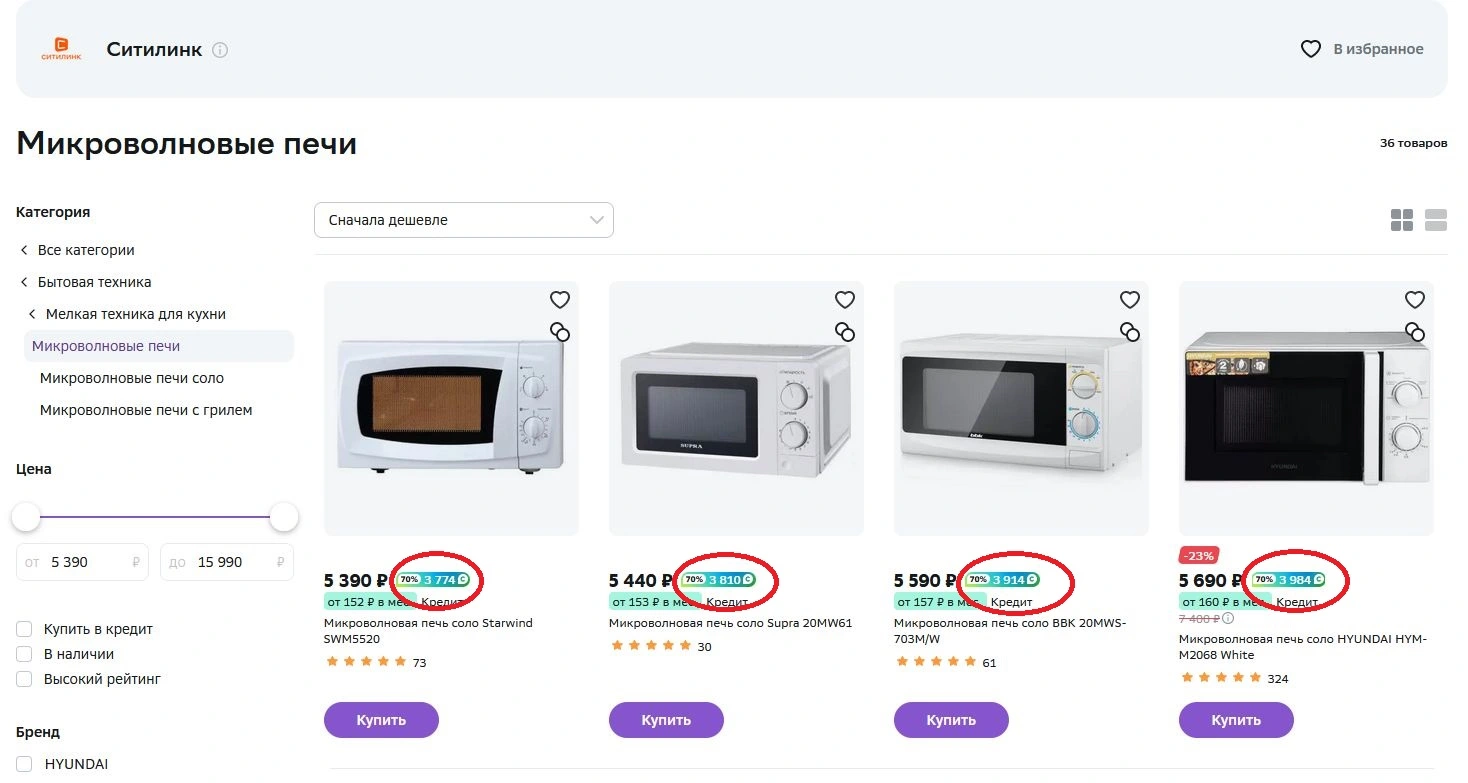The height and width of the screenshot is (783, 1468).
Task: Select Микроволновые печи с грилем subcategory
Action: [146, 410]
